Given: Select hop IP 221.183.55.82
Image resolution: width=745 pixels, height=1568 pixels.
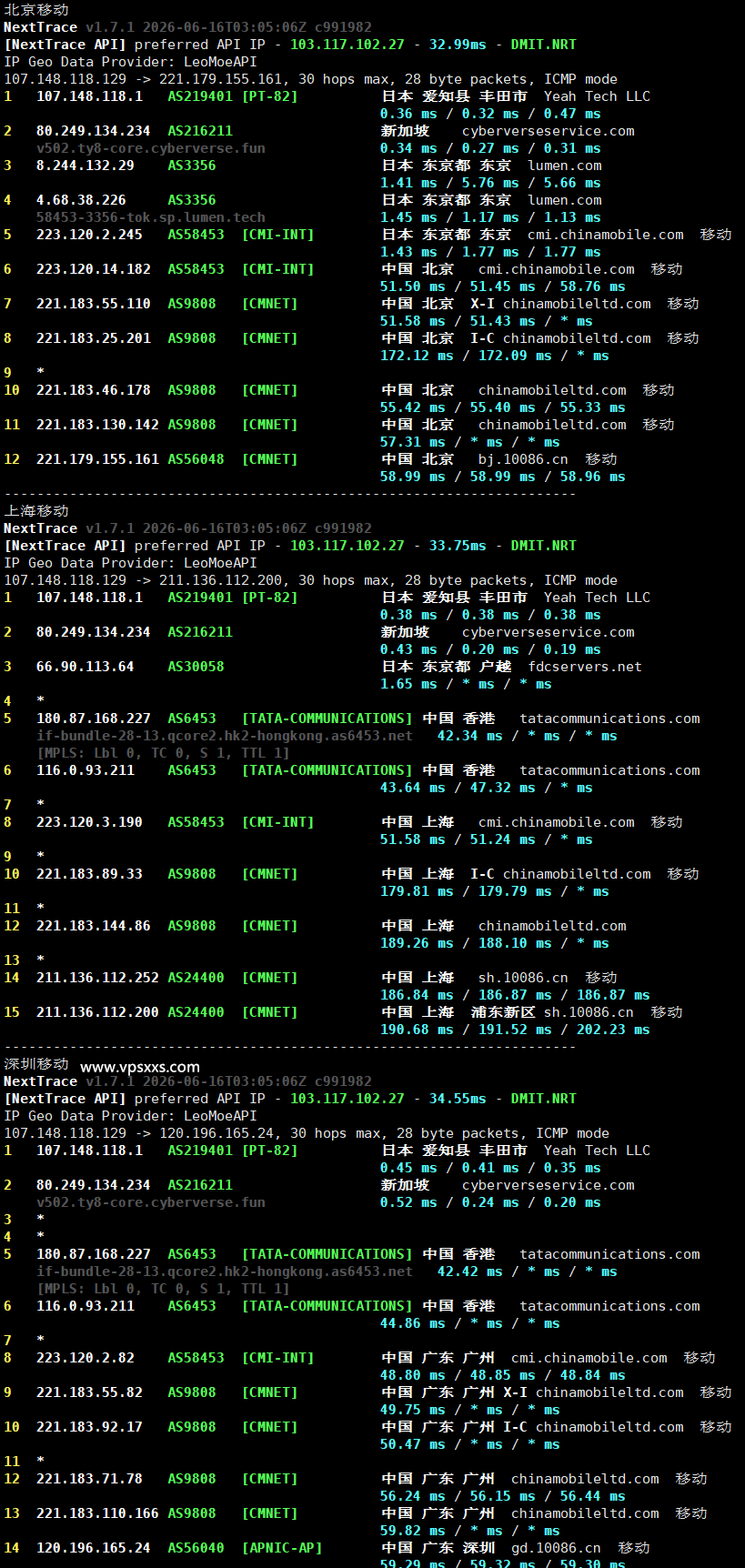Looking at the screenshot, I should 89,1392.
